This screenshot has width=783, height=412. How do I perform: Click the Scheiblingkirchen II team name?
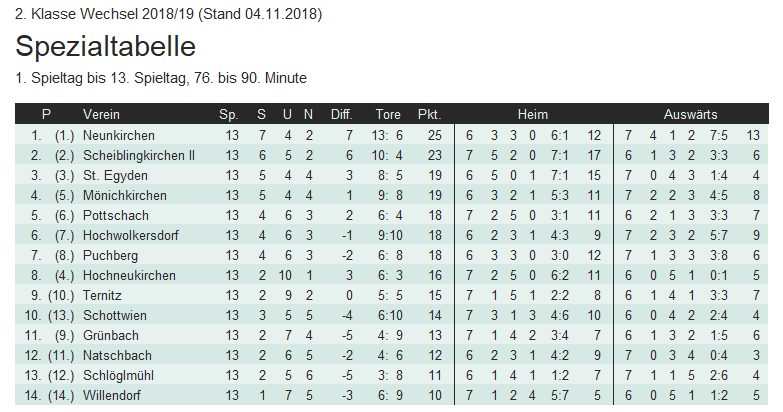click(139, 155)
